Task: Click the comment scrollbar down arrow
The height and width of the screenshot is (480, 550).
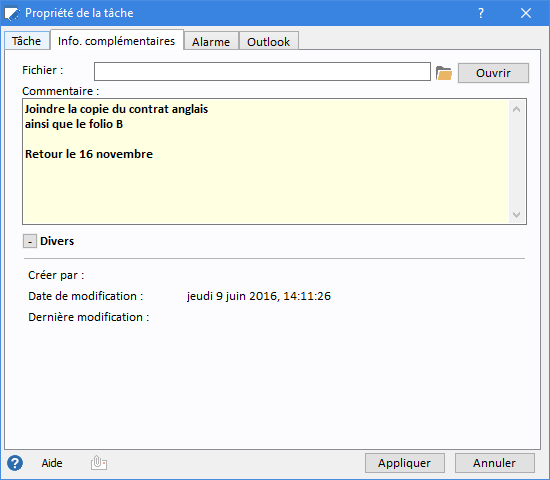Action: click(x=516, y=214)
